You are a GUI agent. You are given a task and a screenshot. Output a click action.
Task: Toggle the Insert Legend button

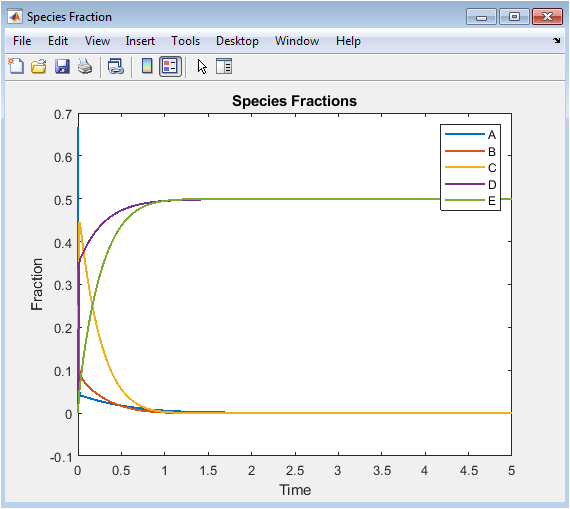coord(170,67)
